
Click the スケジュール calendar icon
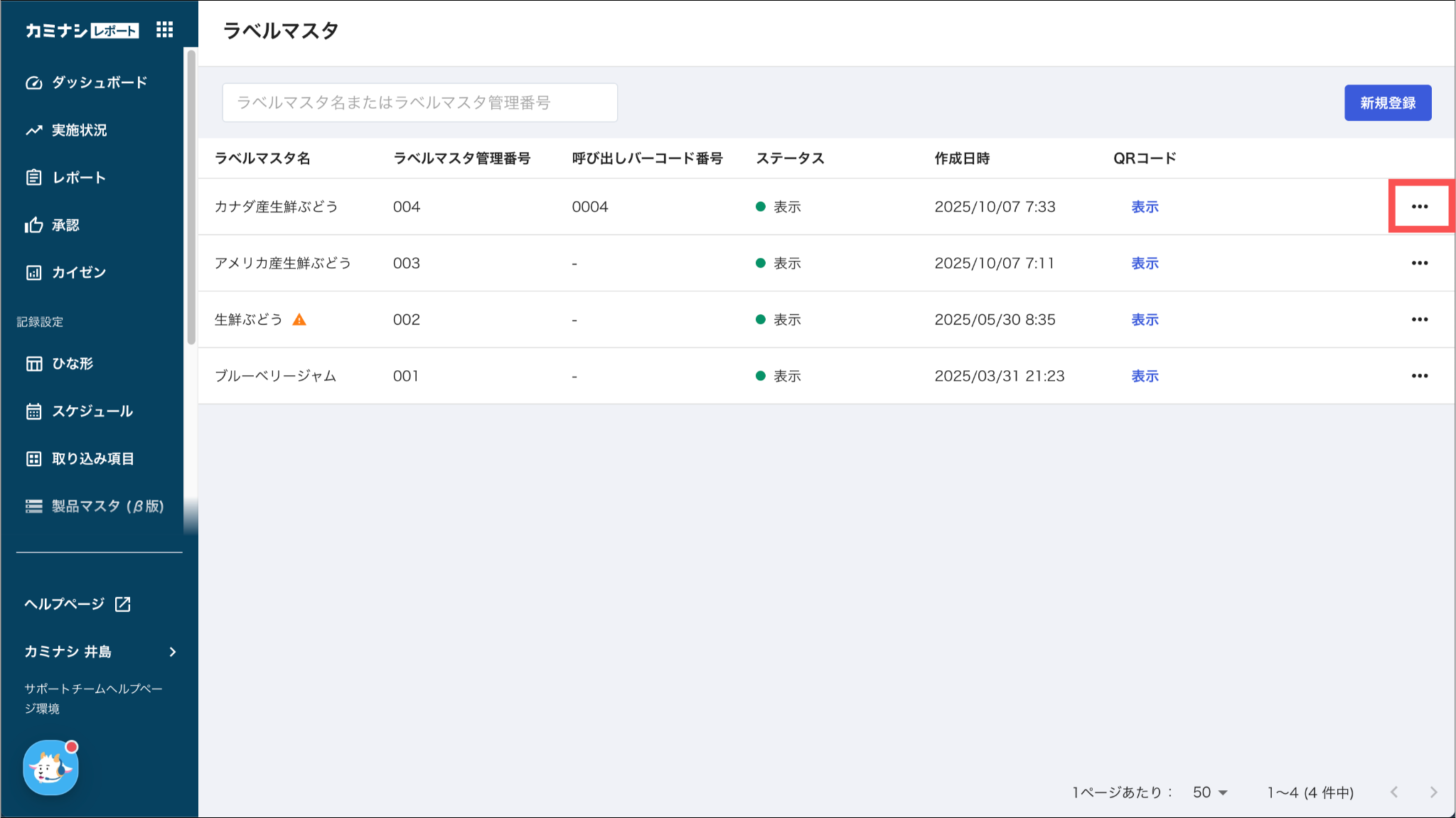tap(33, 411)
